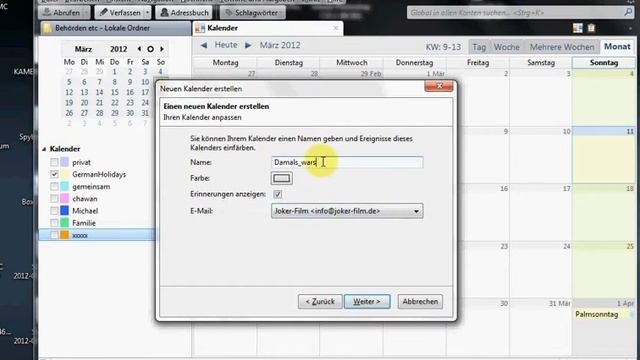Click the Samstag column header
This screenshot has height=360, width=640.
(x=541, y=62)
